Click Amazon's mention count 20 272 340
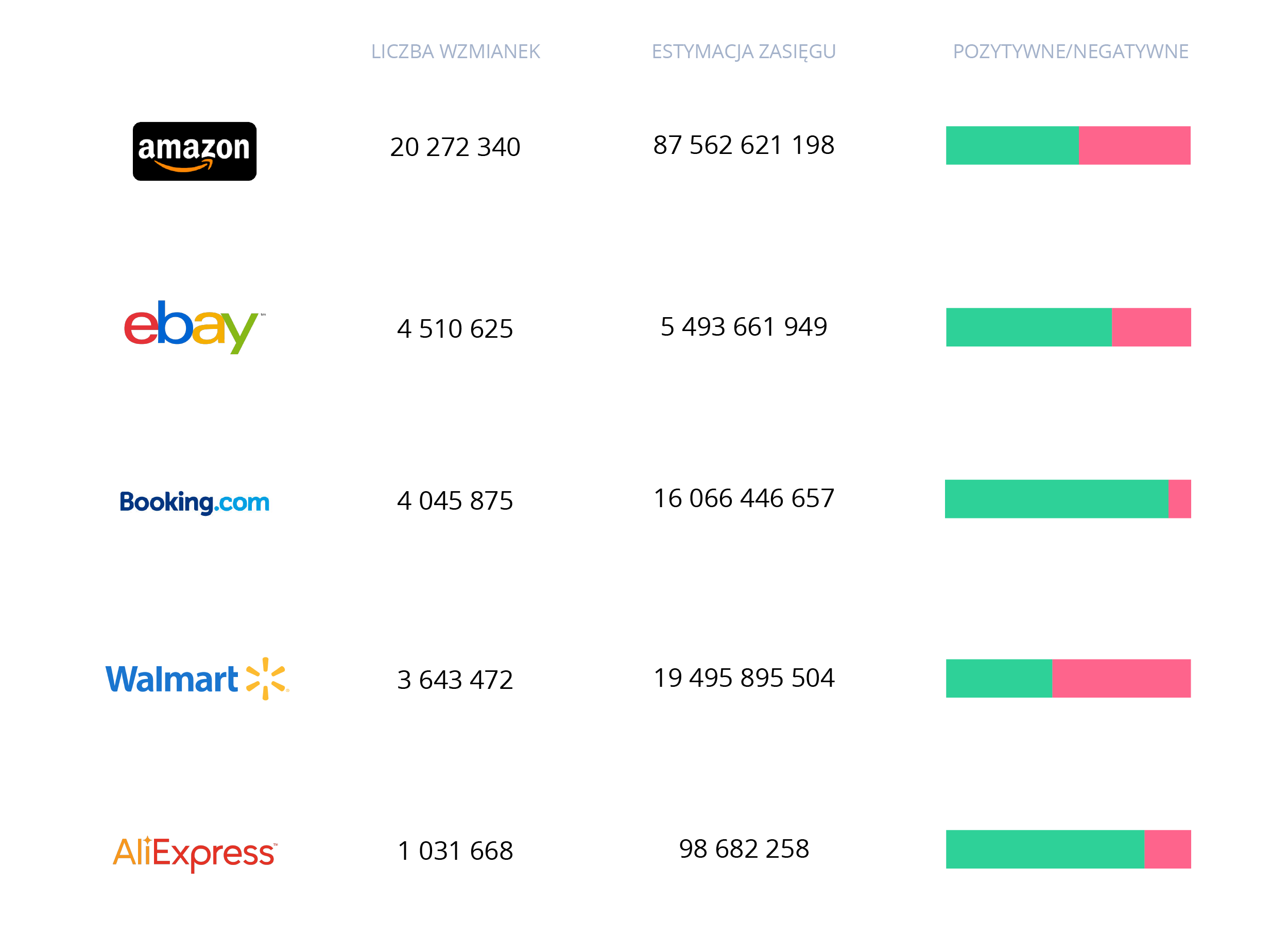The height and width of the screenshot is (936, 1288). pos(455,147)
